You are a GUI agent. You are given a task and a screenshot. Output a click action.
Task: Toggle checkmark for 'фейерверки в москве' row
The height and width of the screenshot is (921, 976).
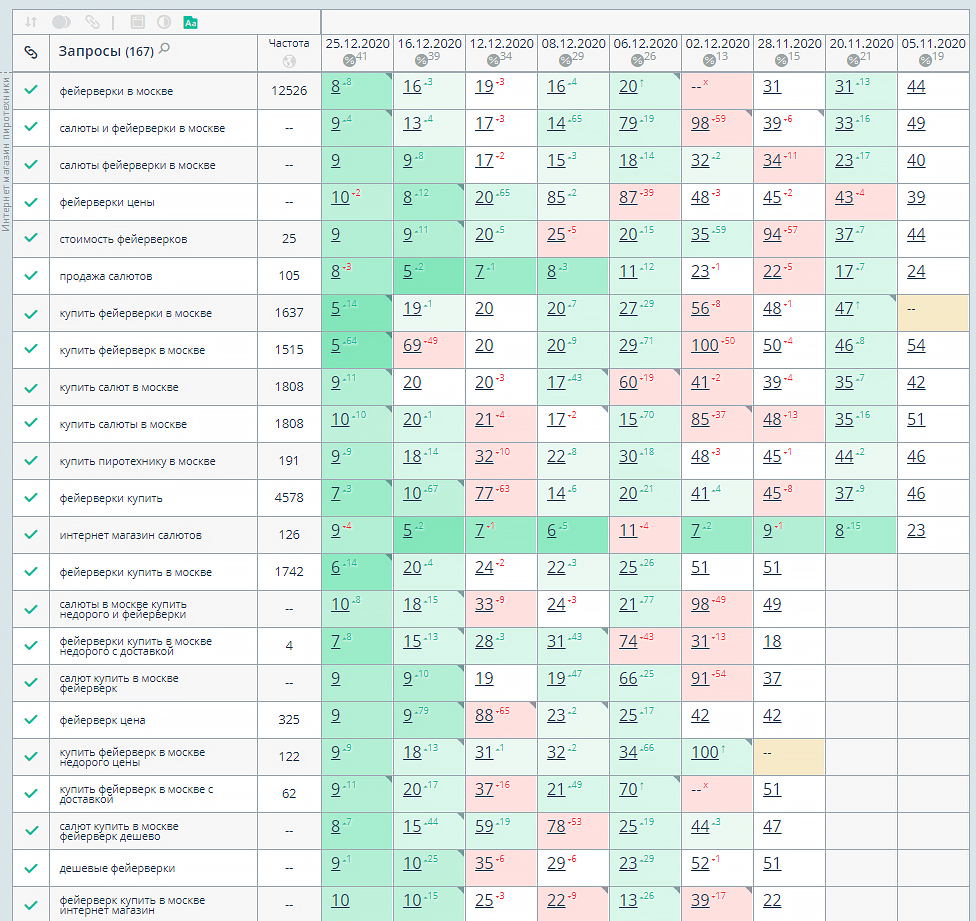click(31, 90)
